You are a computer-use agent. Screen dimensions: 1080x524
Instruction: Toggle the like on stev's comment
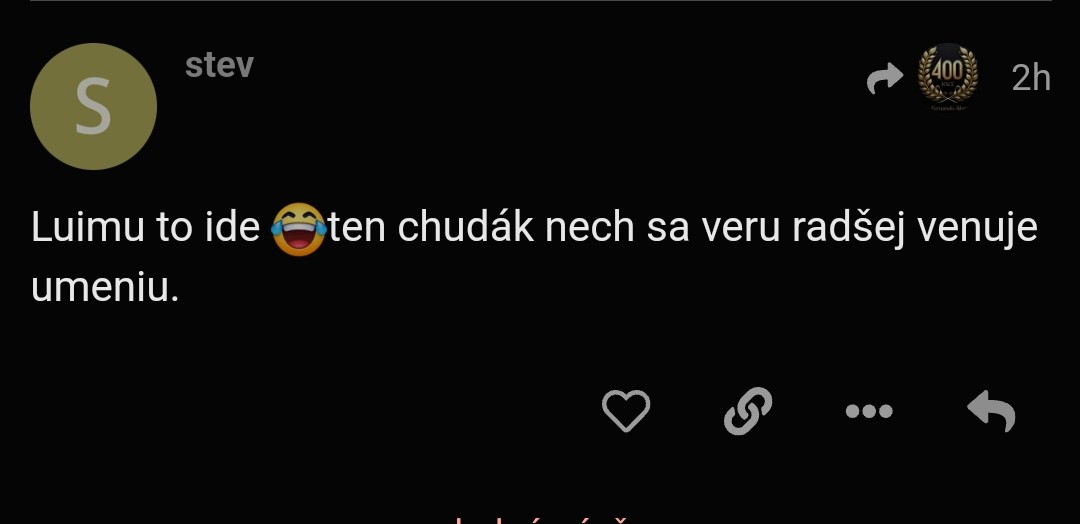(625, 411)
